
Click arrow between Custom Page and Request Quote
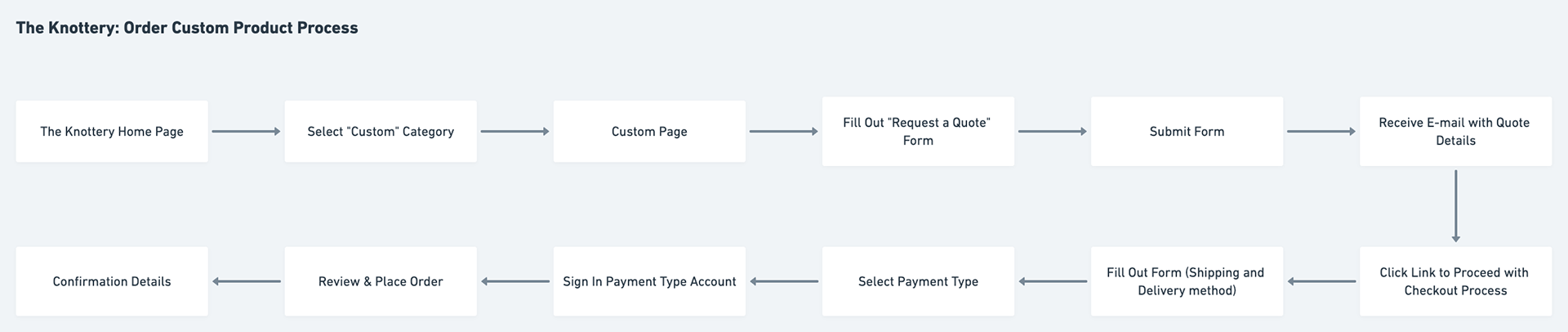click(x=783, y=132)
